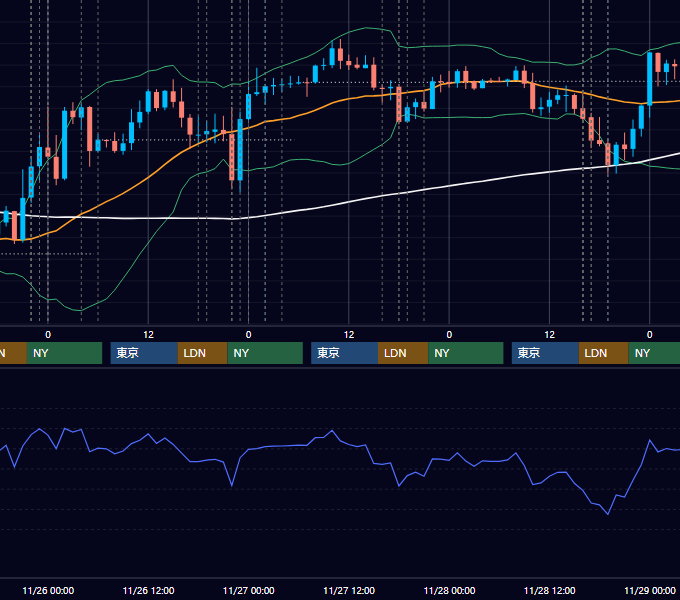Click the 11/26 12:00 date label
The image size is (680, 600).
coord(148,590)
